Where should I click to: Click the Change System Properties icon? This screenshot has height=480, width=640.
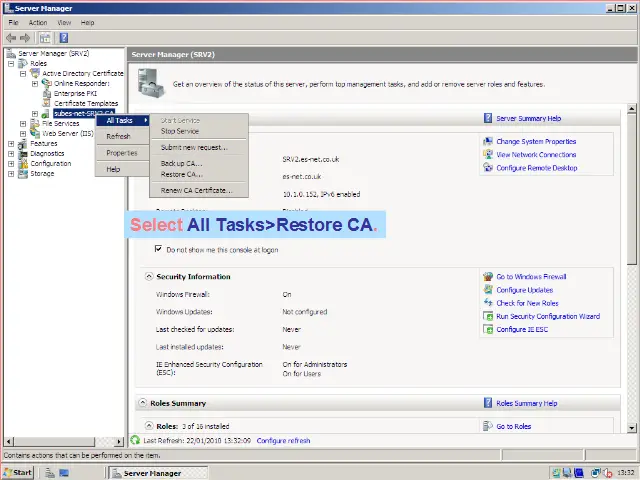488,141
